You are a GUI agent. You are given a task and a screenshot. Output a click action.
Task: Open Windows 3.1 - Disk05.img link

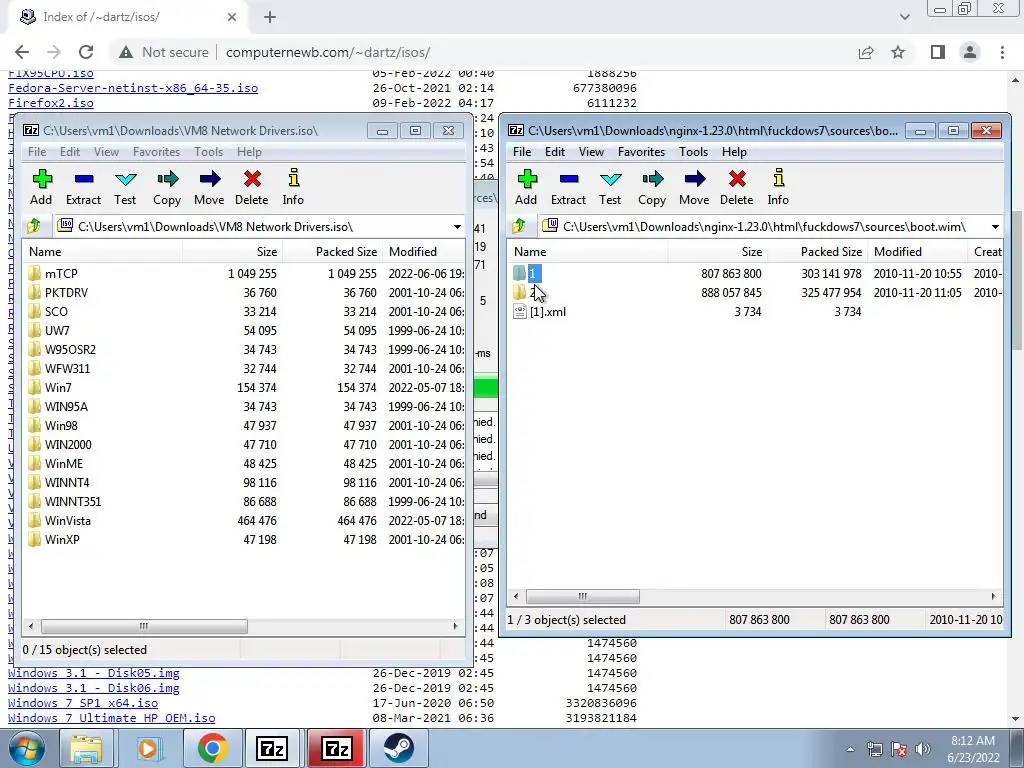(x=93, y=673)
